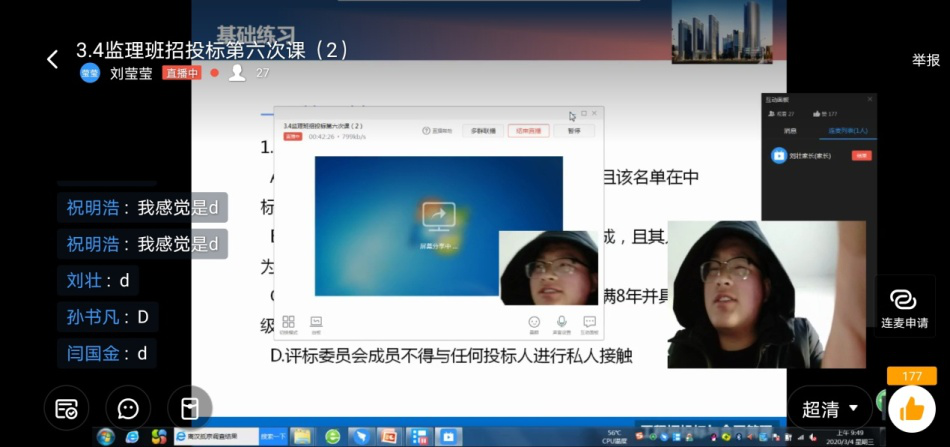
Task: Tap the orange thumbs-up like button
Action: coord(911,409)
